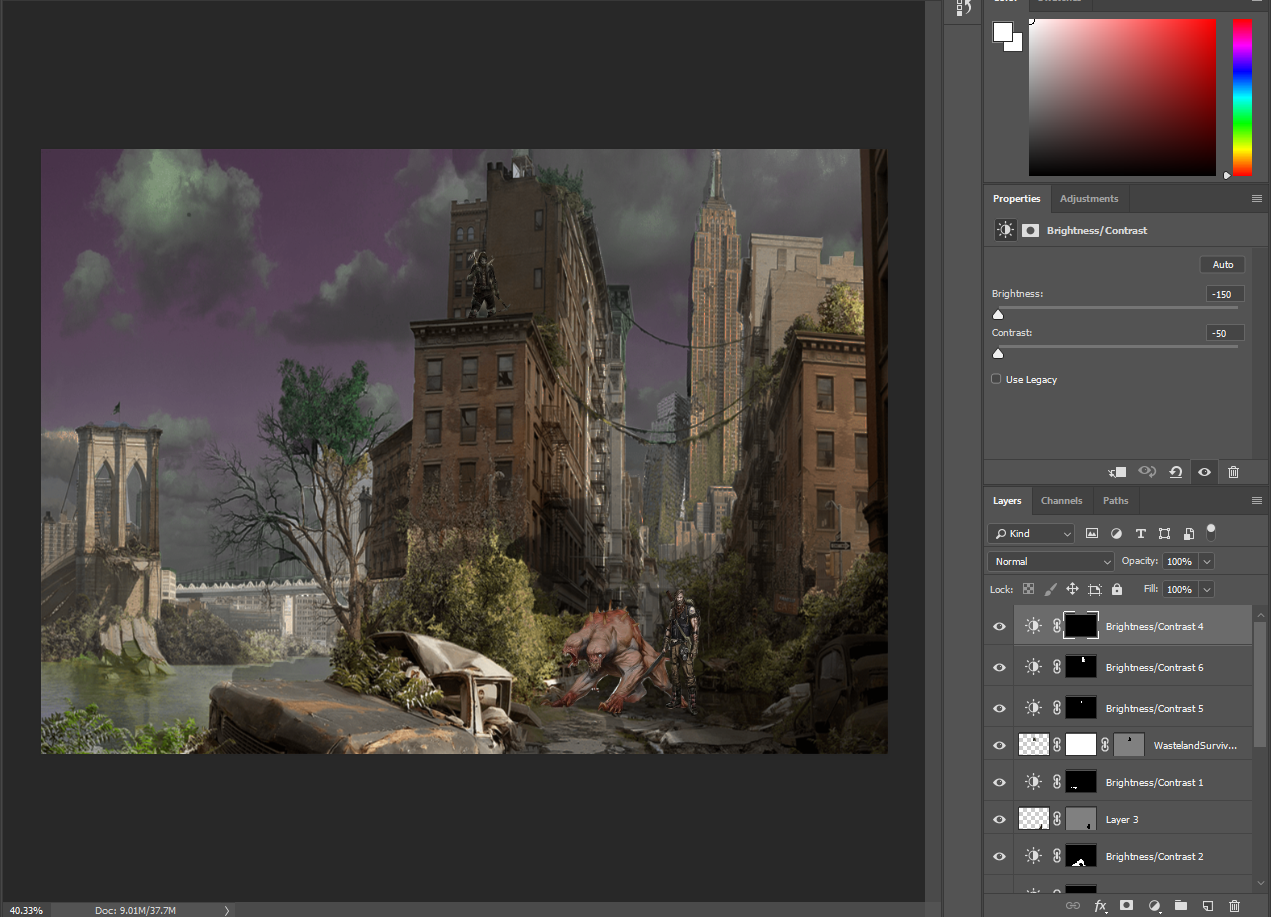The image size is (1271, 917).
Task: Open the Layers panel options menu
Action: tap(1257, 500)
